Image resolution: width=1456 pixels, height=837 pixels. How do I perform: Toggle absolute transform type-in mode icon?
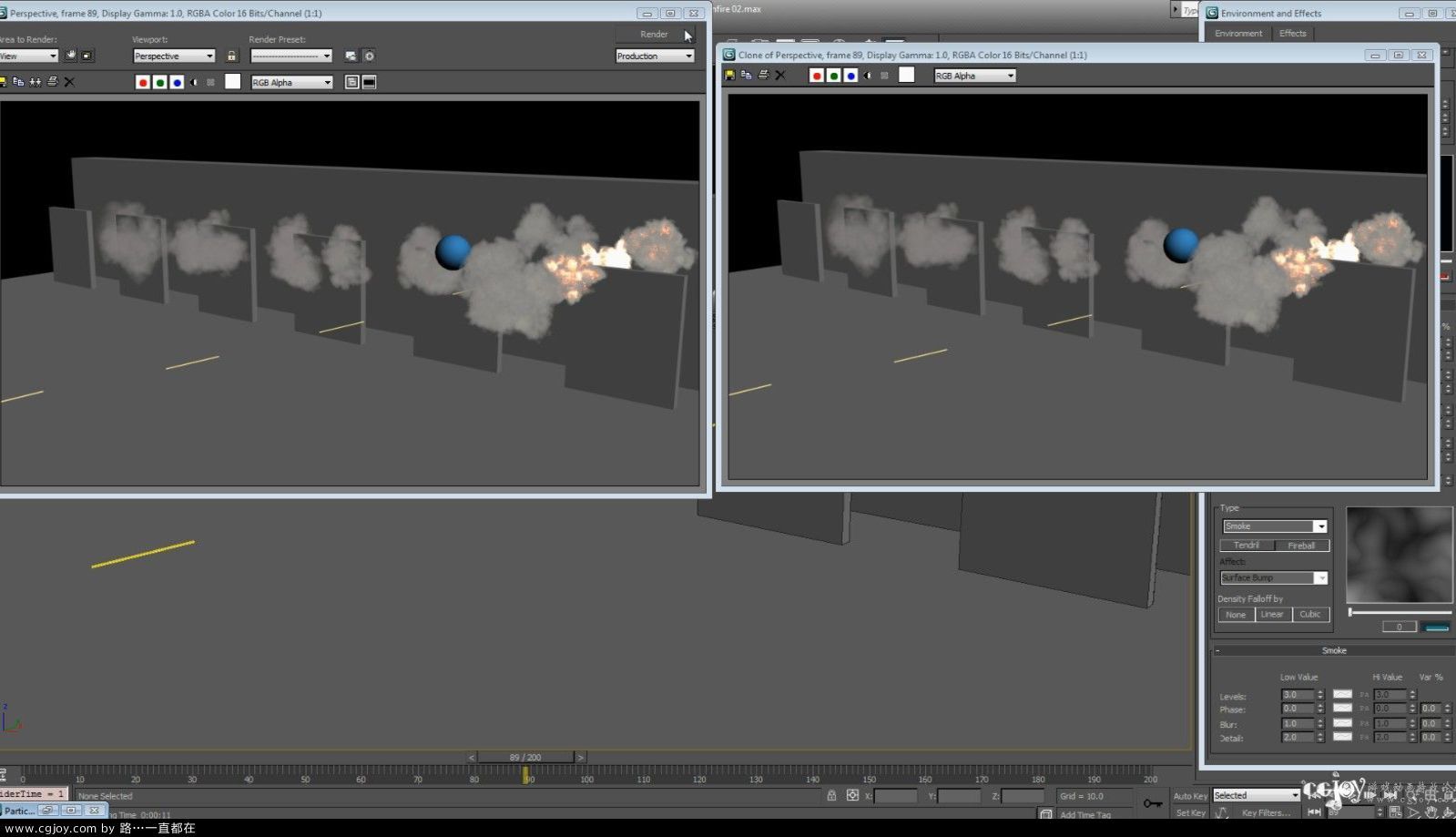click(x=852, y=796)
